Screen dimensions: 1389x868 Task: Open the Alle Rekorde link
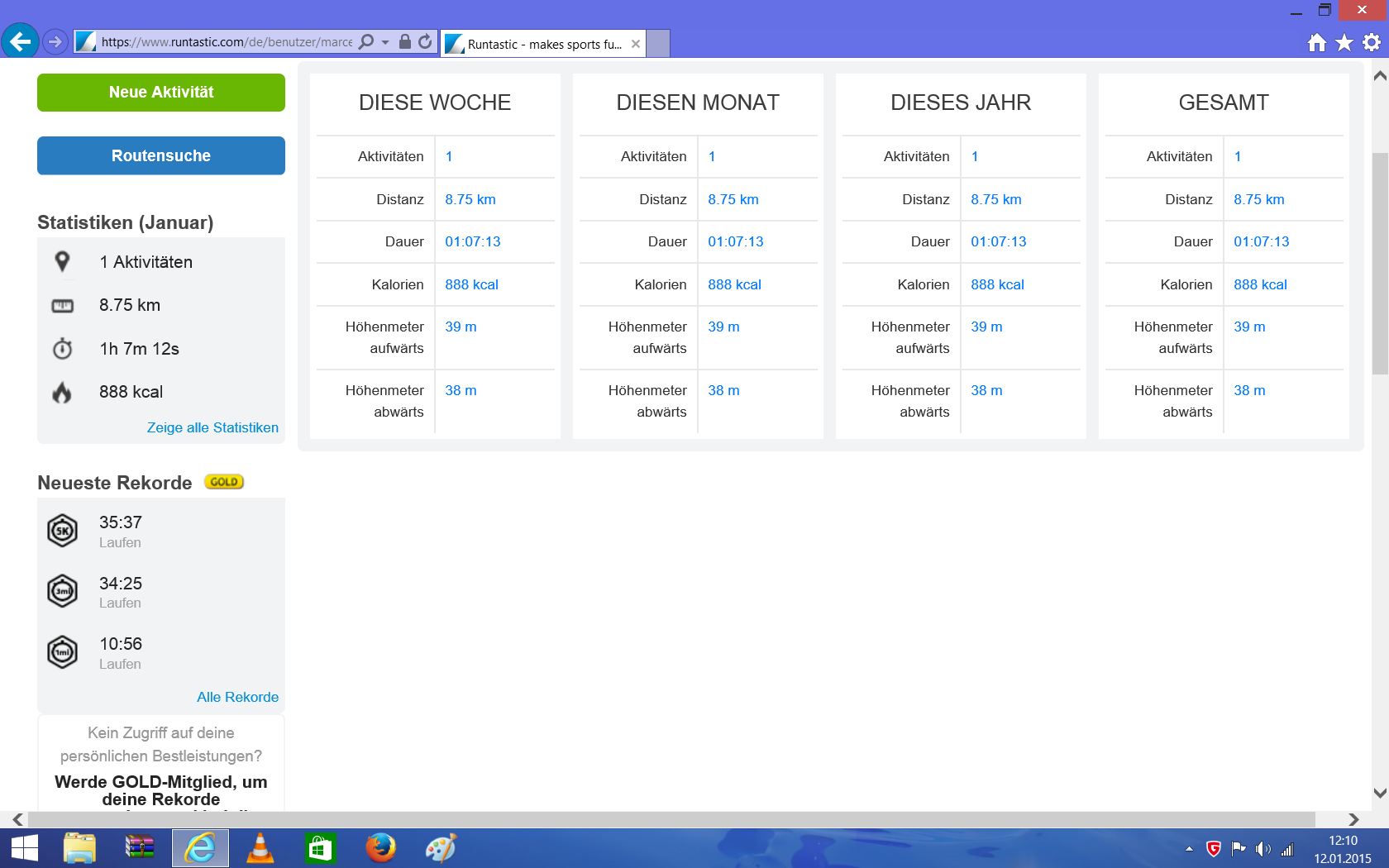click(x=237, y=697)
